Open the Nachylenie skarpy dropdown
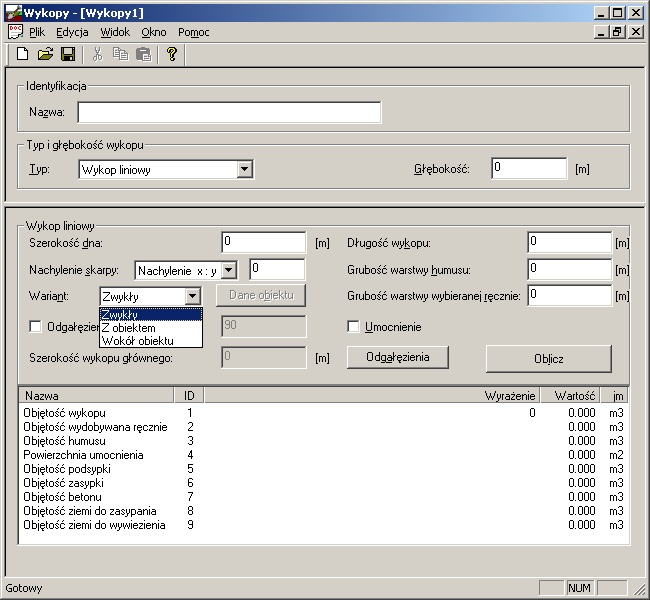Viewport: 650px width, 600px height. [229, 270]
